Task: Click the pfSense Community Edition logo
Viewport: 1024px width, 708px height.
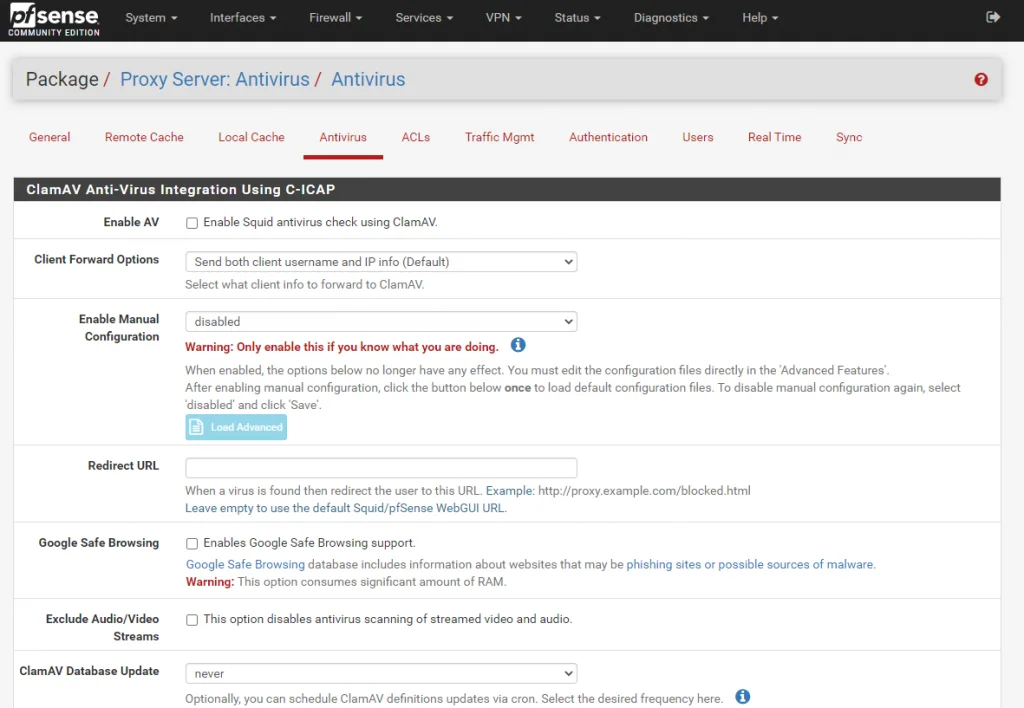Action: coord(54,20)
